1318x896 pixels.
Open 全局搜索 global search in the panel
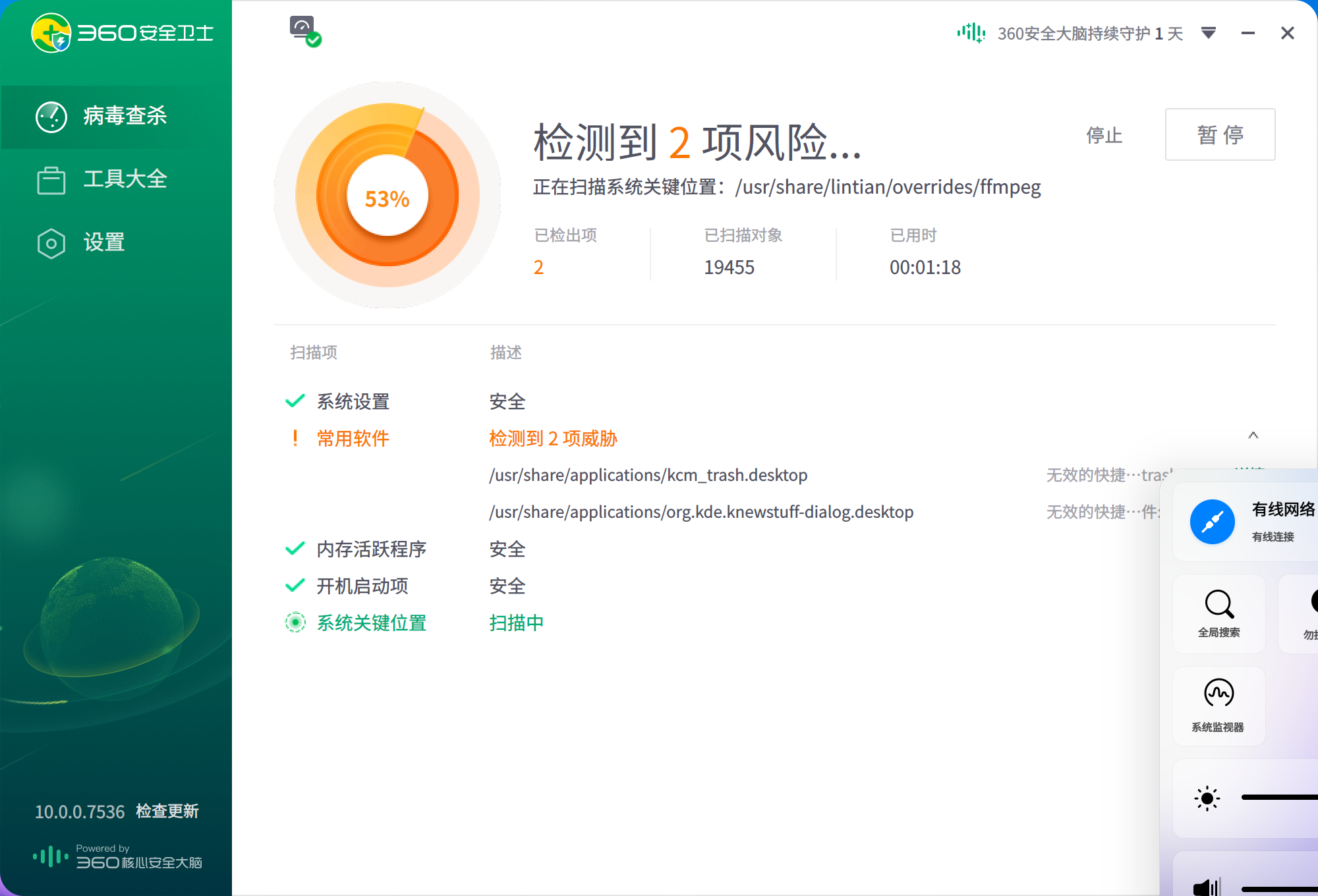click(x=1219, y=613)
